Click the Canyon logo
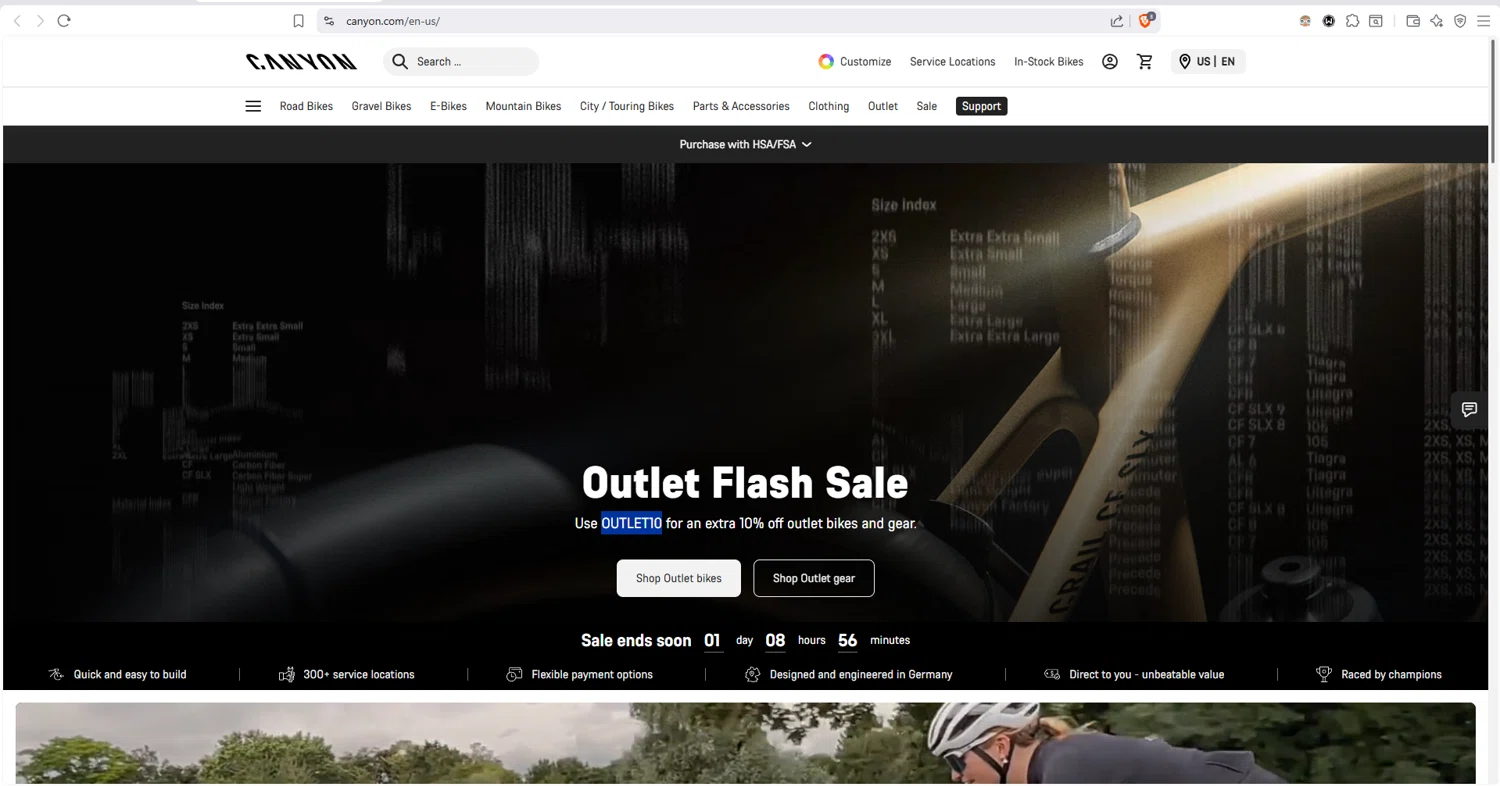Screen dimensions: 1500x786 point(301,61)
